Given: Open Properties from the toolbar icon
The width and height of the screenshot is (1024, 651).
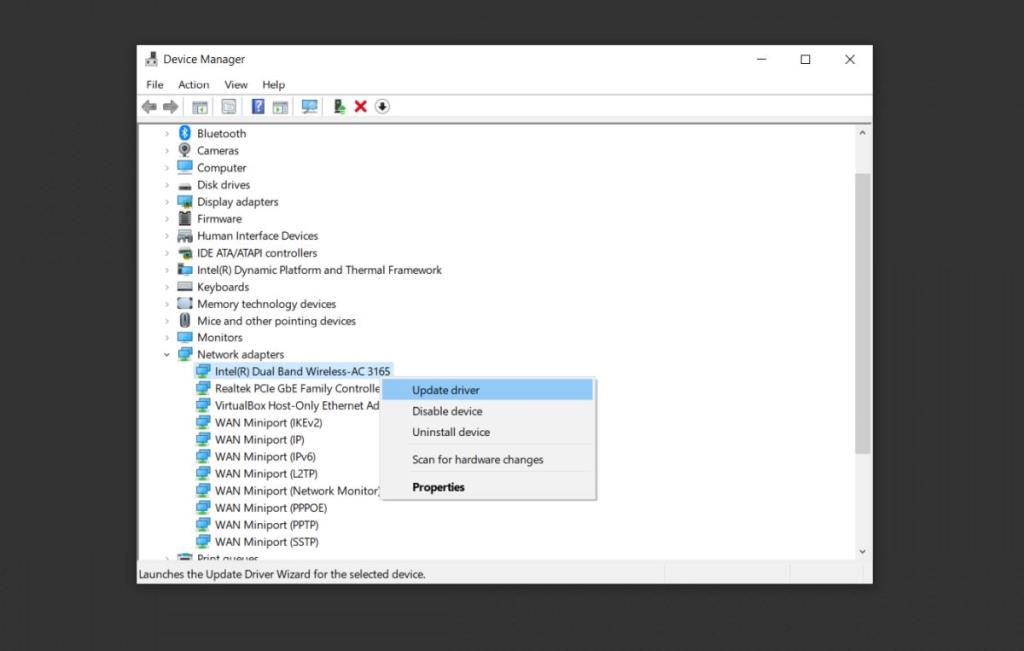Looking at the screenshot, I should (226, 106).
